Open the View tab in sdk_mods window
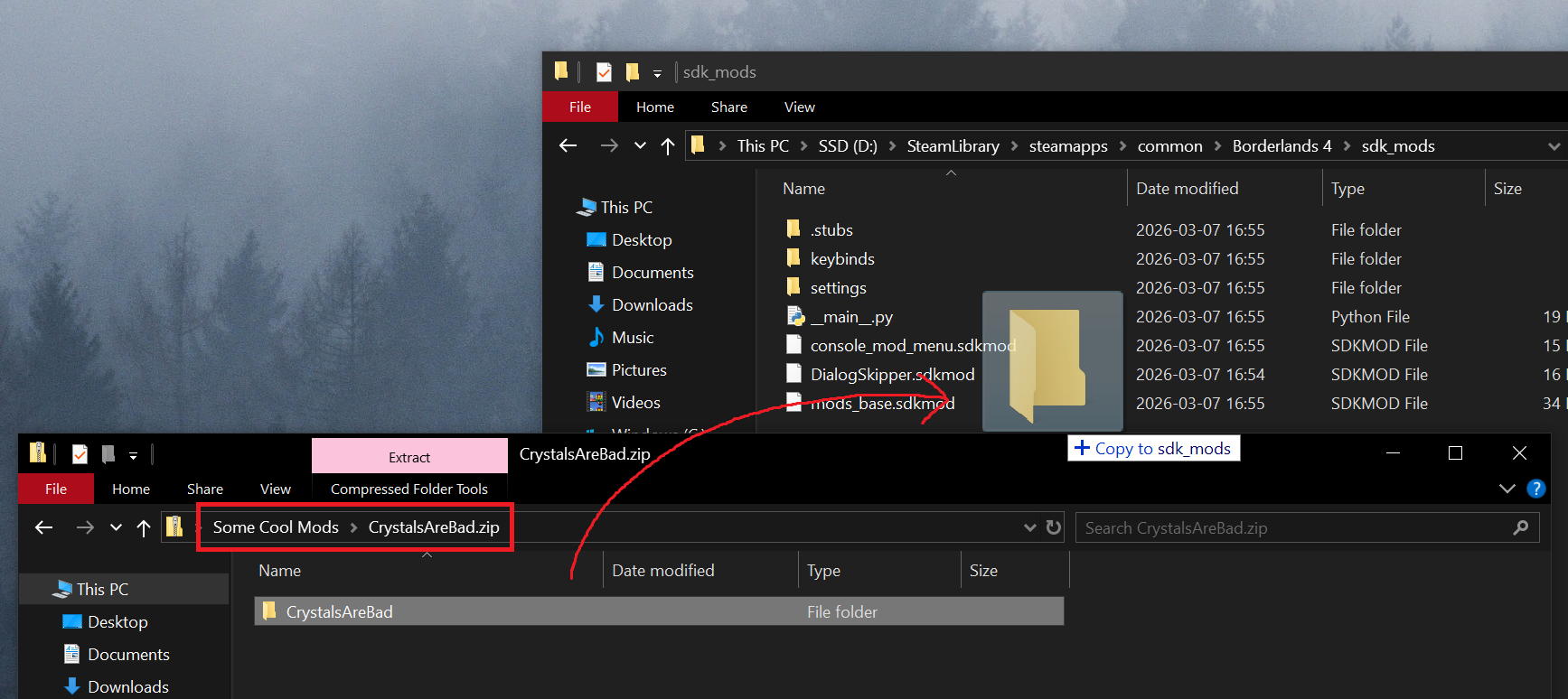 click(799, 107)
